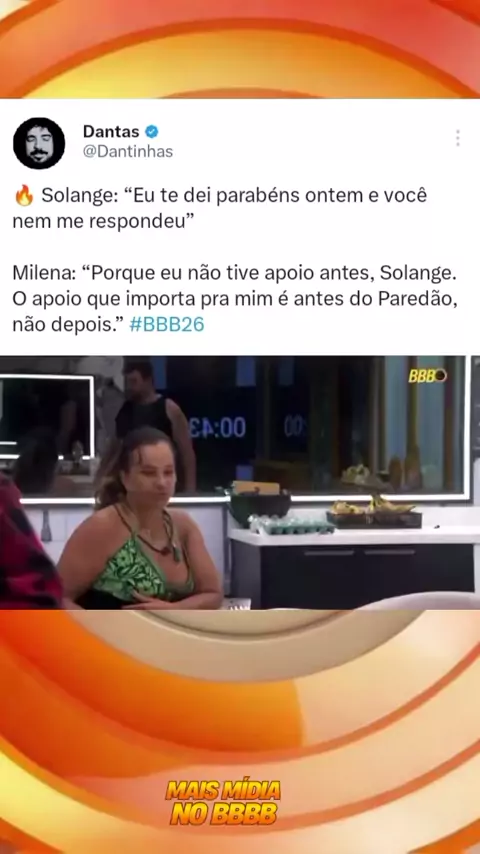Open the three-dot more options menu

(x=457, y=138)
